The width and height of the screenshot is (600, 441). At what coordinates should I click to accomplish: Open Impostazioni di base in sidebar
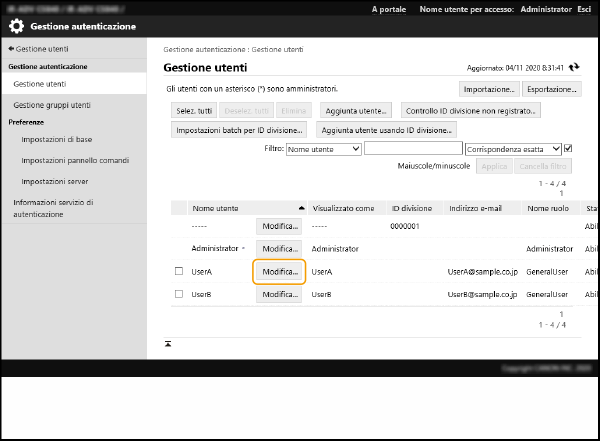58,140
